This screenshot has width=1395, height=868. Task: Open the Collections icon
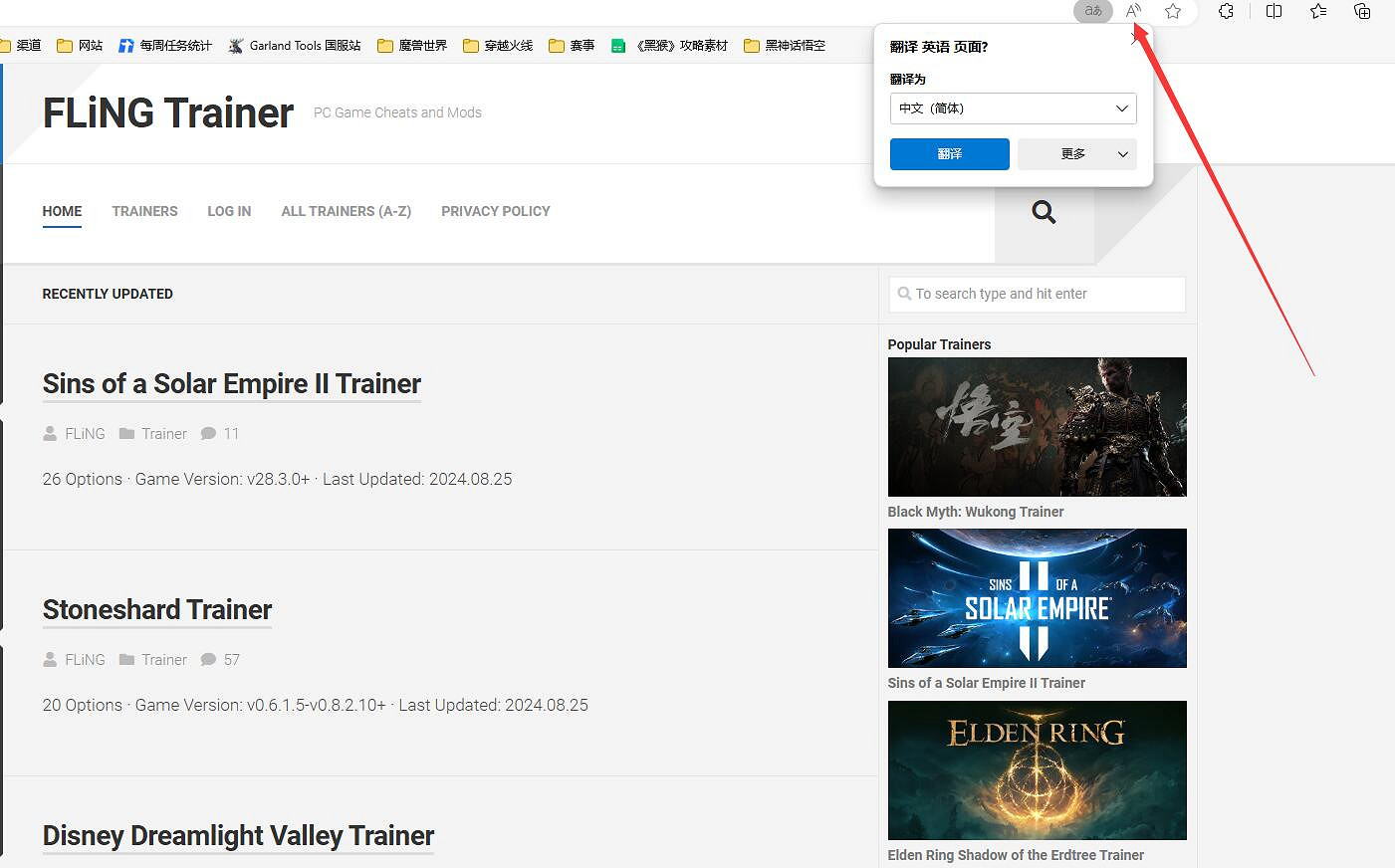(1362, 11)
